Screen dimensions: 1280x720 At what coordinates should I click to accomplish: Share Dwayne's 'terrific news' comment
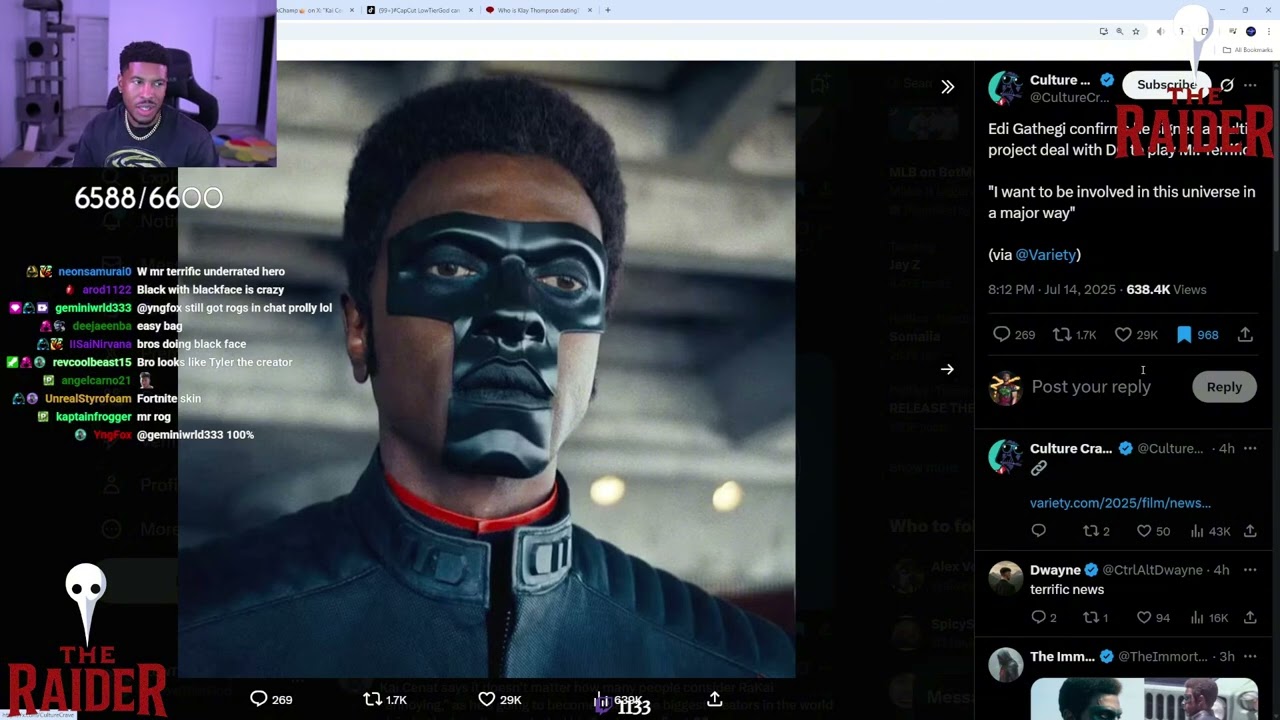(x=1250, y=618)
